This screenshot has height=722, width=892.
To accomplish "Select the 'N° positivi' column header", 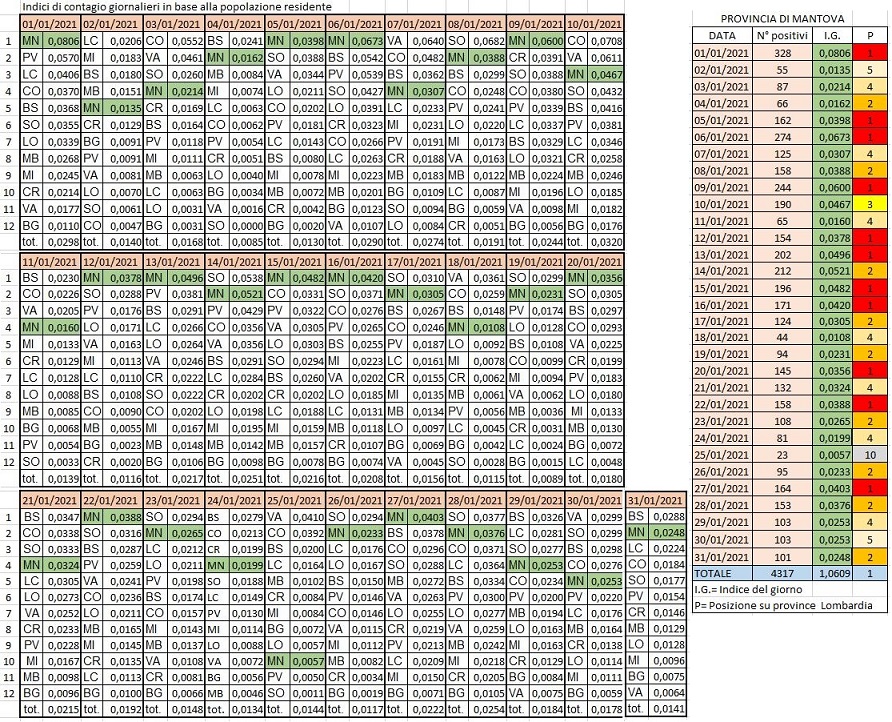I will coord(782,35).
